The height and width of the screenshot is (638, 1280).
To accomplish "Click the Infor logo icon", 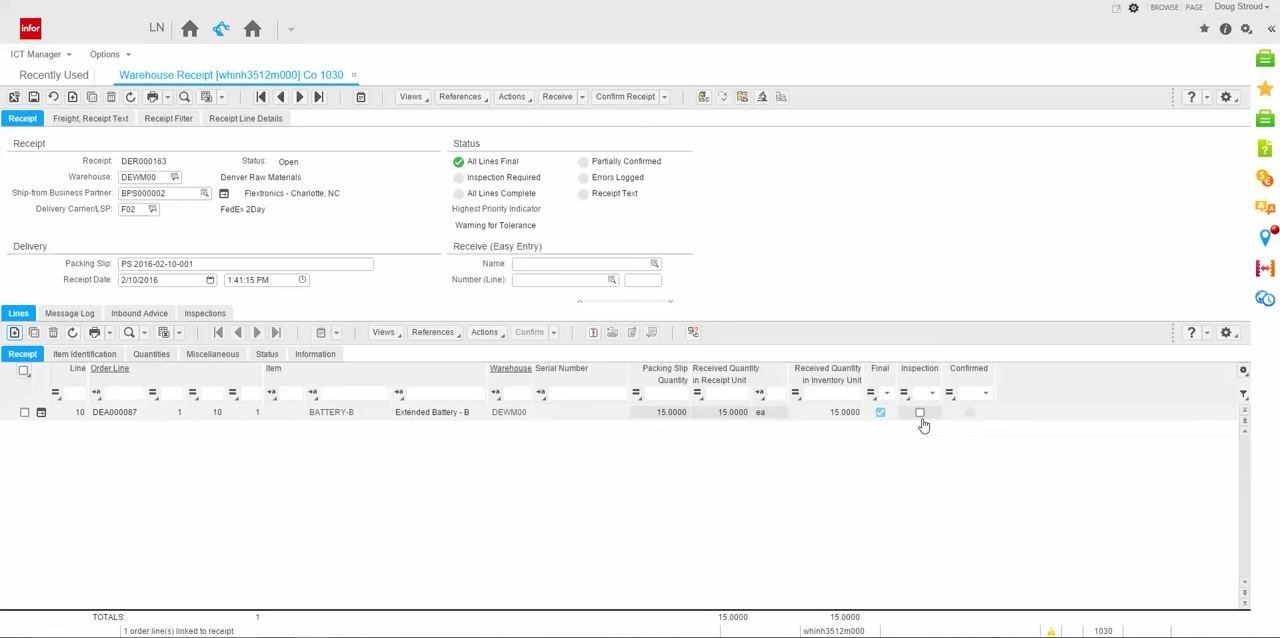I will 31,29.
